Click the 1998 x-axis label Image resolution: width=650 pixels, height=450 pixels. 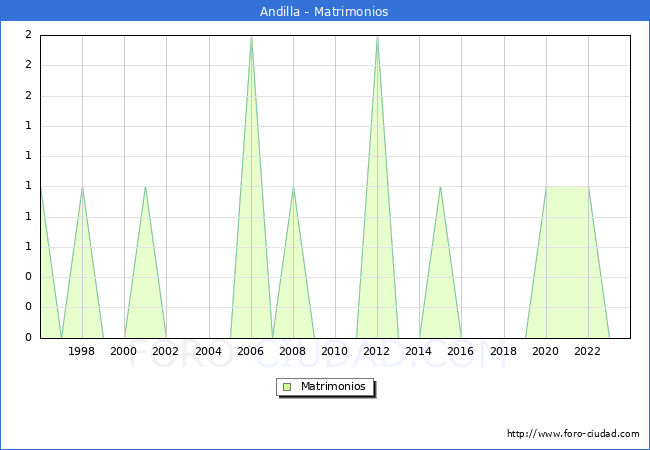click(82, 351)
